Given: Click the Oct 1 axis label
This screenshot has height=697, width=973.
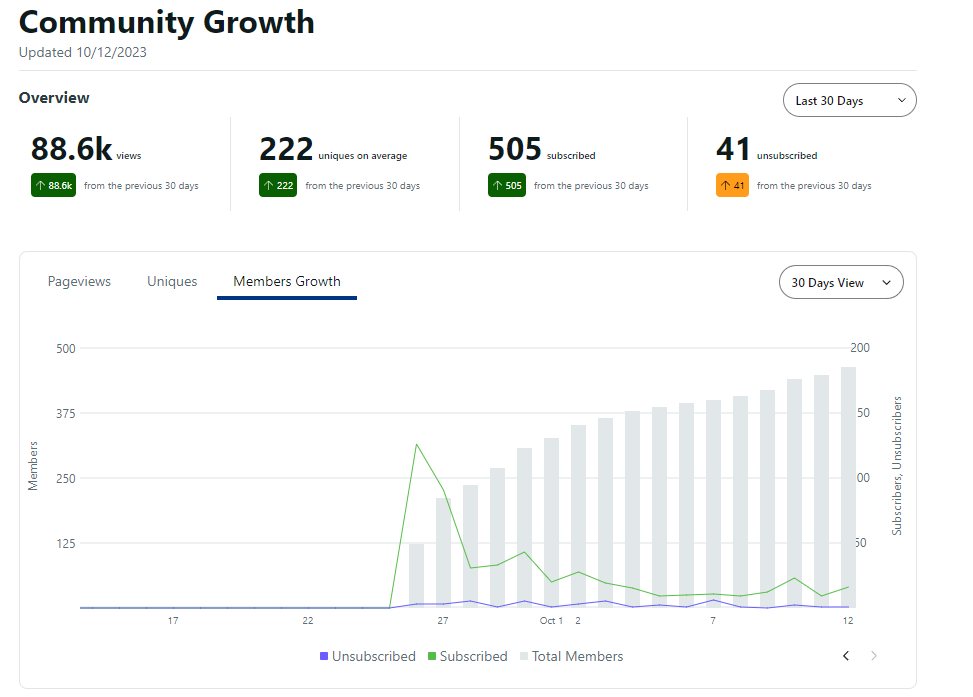Looking at the screenshot, I should tap(551, 621).
